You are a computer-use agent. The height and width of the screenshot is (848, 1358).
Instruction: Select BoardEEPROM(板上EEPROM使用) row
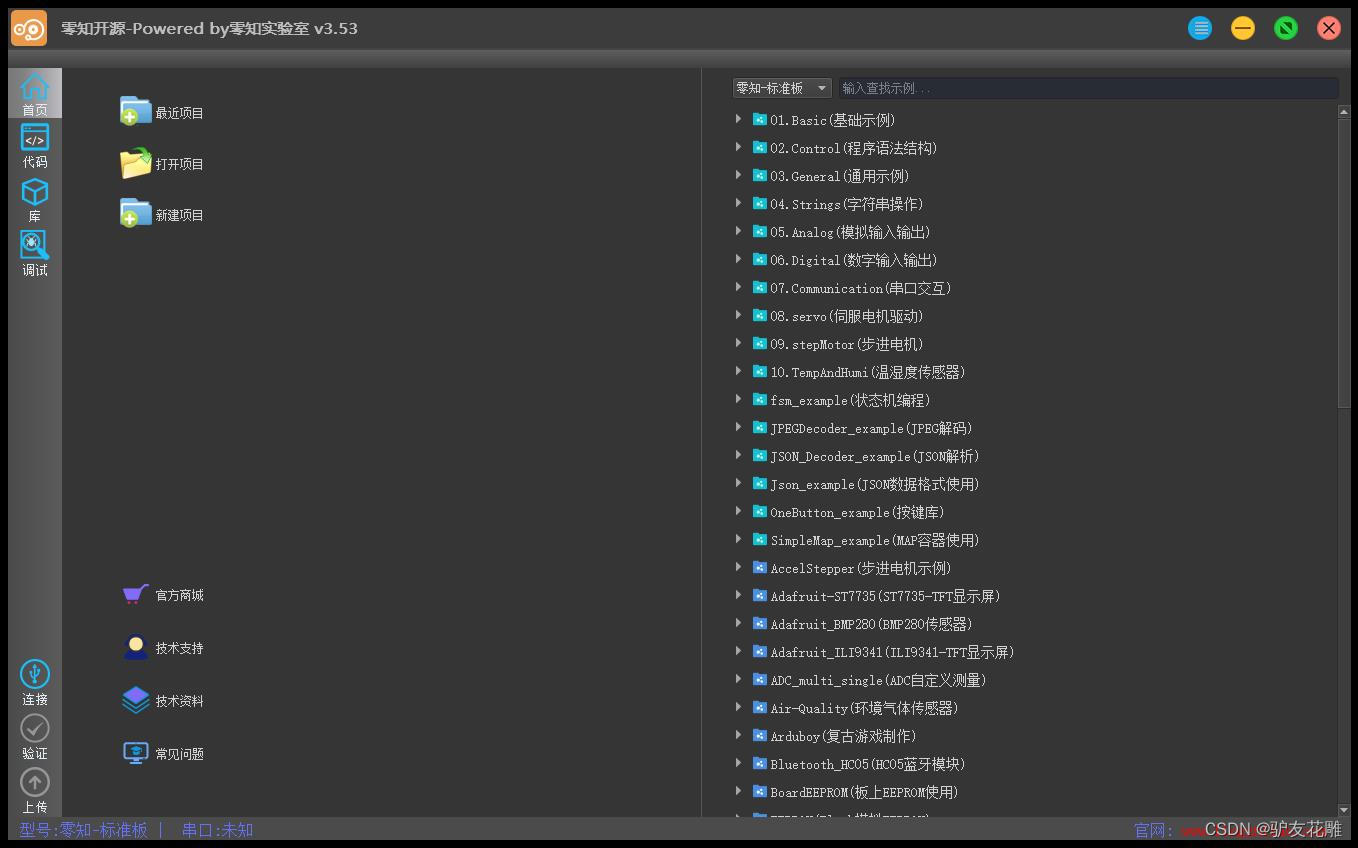(x=864, y=792)
